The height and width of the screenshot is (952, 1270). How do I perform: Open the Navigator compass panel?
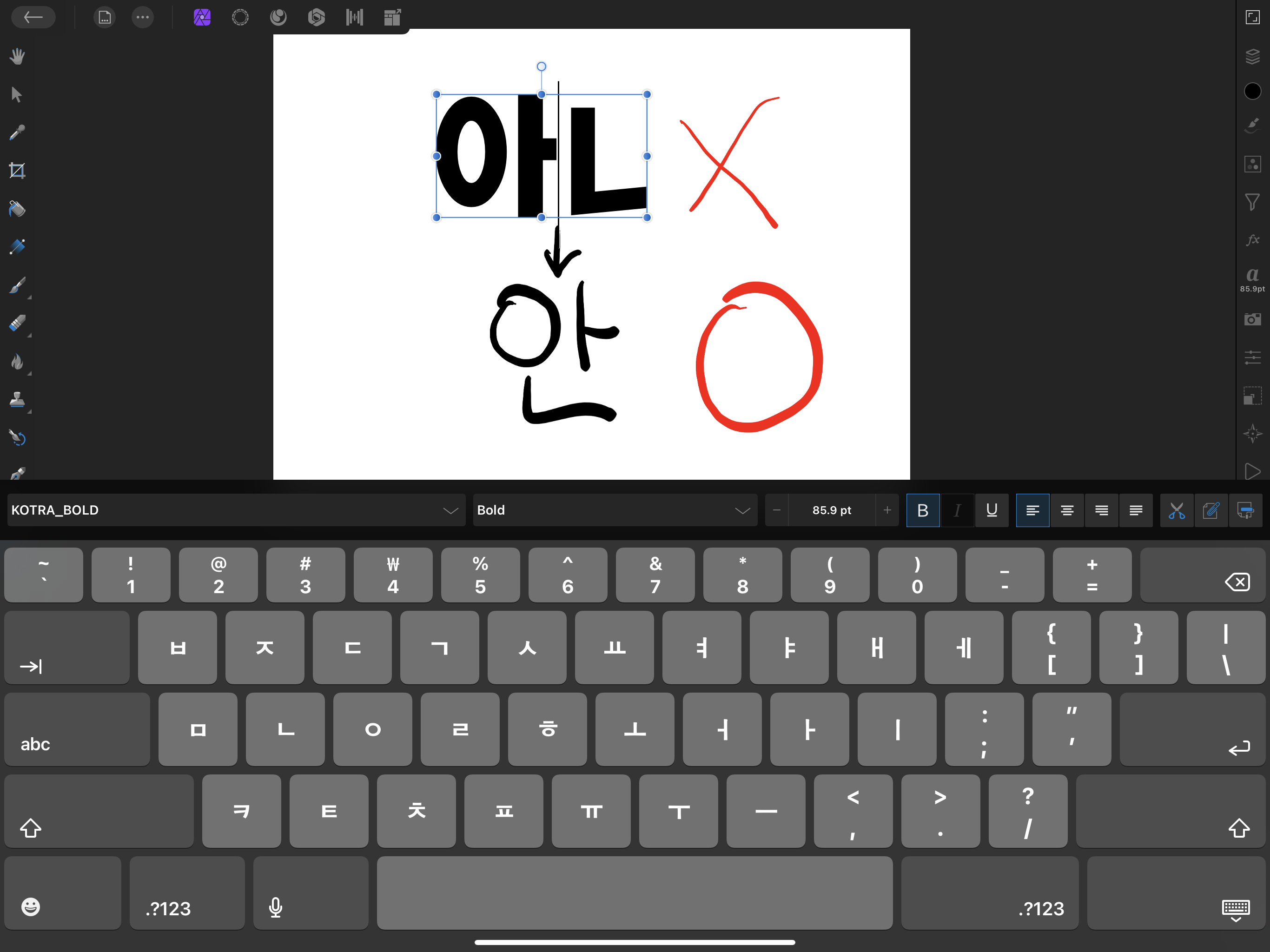point(1252,434)
